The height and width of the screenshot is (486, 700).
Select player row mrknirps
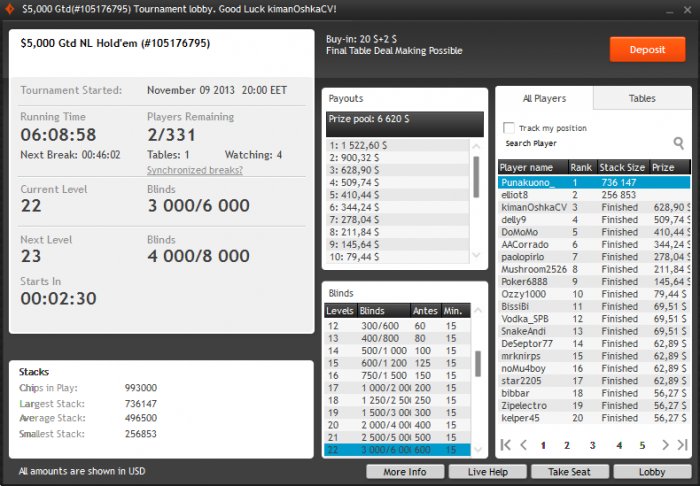594,356
